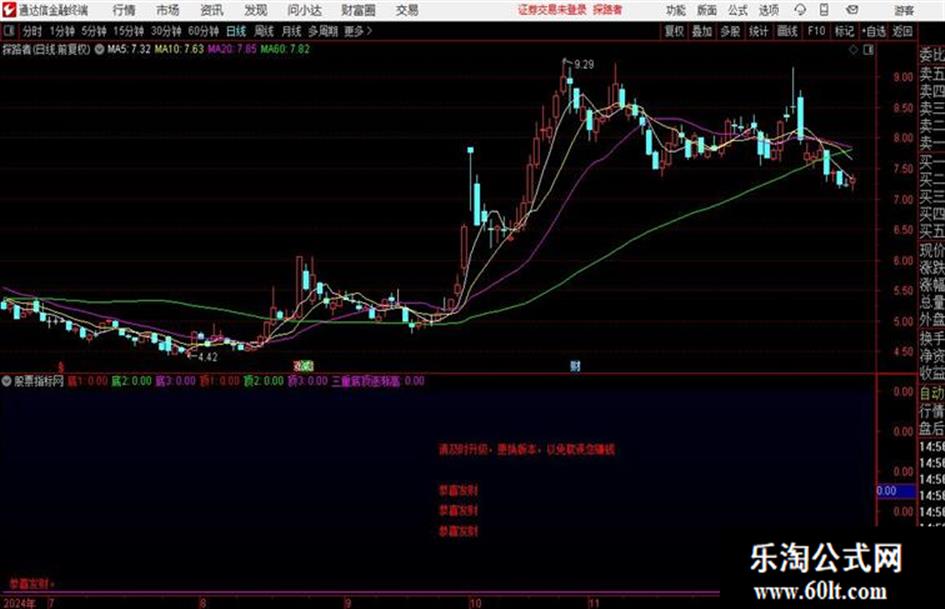This screenshot has height=609, width=945.
Task: Click the headset support icon
Action: 800,10
